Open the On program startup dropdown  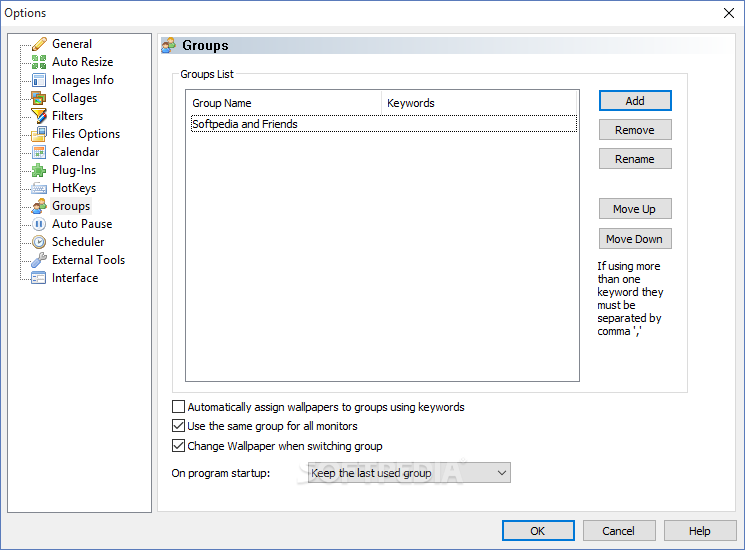tap(409, 473)
